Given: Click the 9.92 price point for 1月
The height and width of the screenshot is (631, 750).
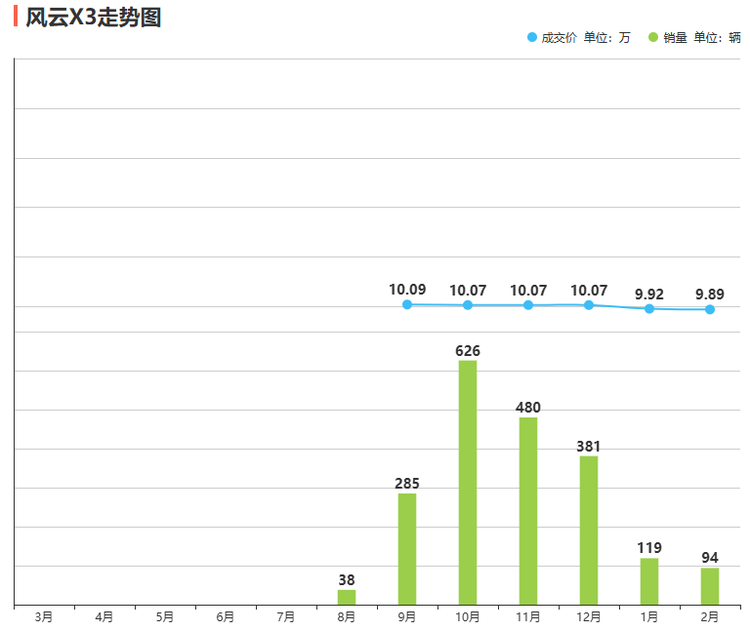Looking at the screenshot, I should point(649,309).
